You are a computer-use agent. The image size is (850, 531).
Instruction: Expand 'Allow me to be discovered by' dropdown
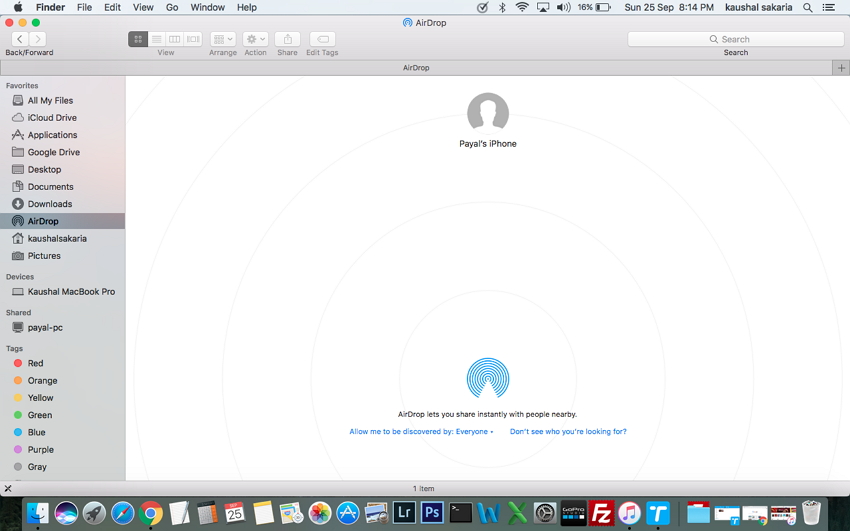point(421,432)
